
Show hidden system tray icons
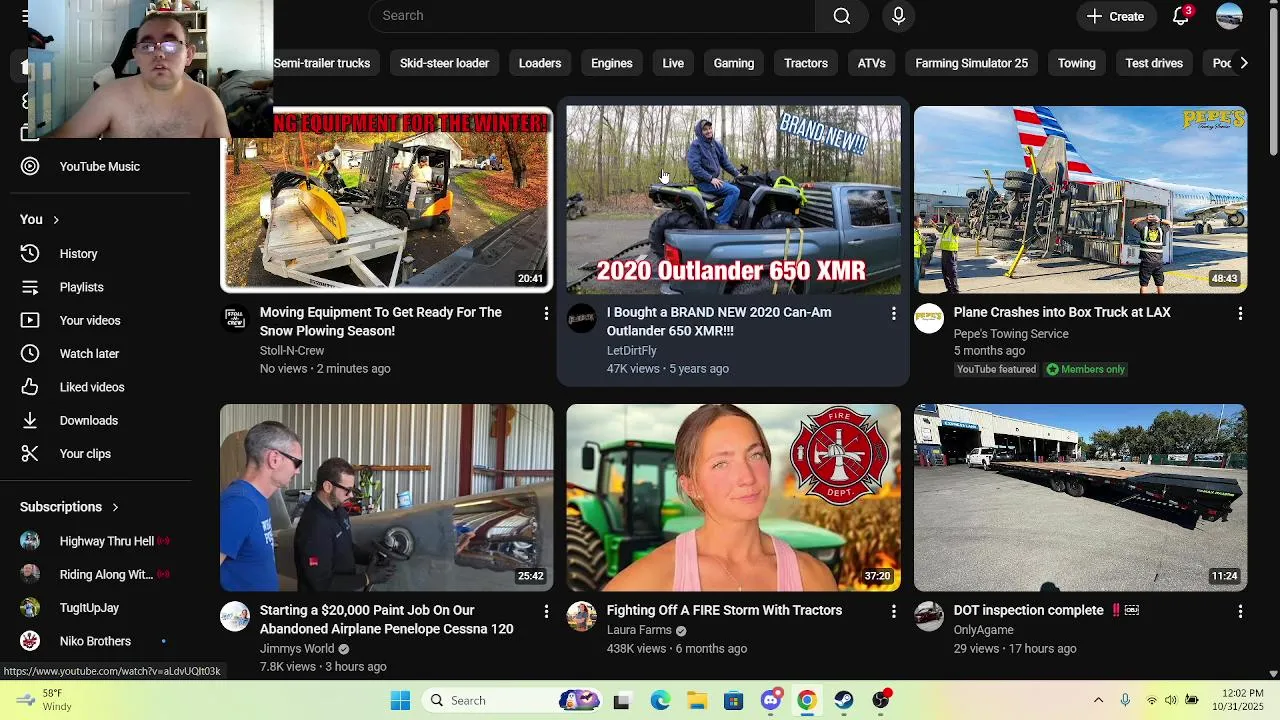[1098, 700]
